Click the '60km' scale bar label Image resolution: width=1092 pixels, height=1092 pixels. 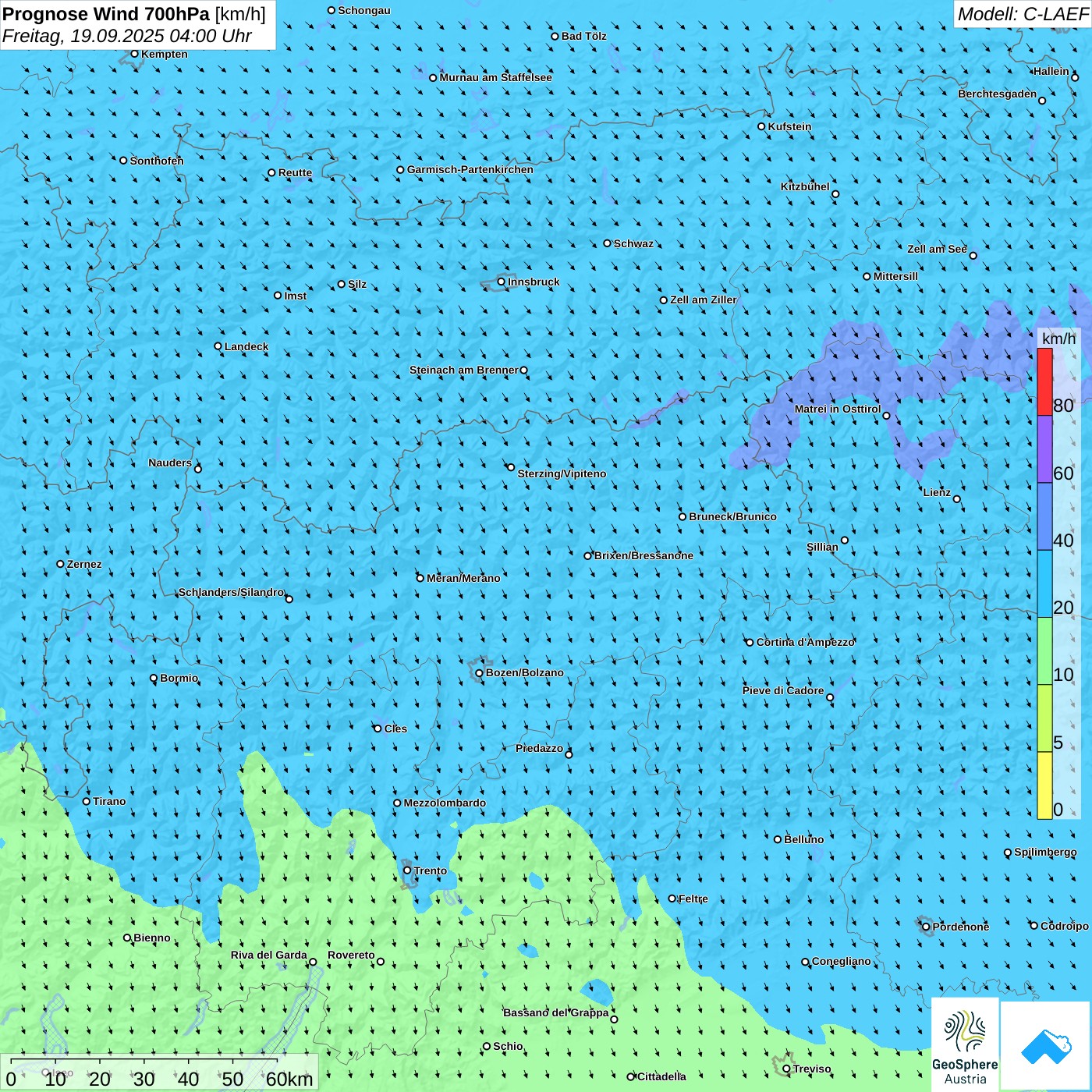coord(289,1079)
